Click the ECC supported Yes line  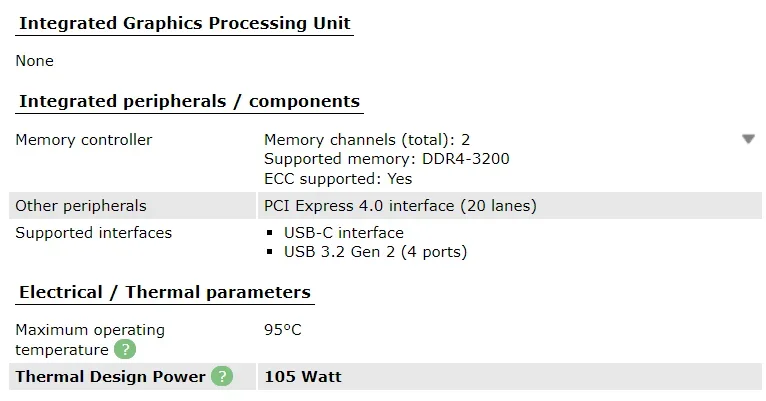pos(338,179)
